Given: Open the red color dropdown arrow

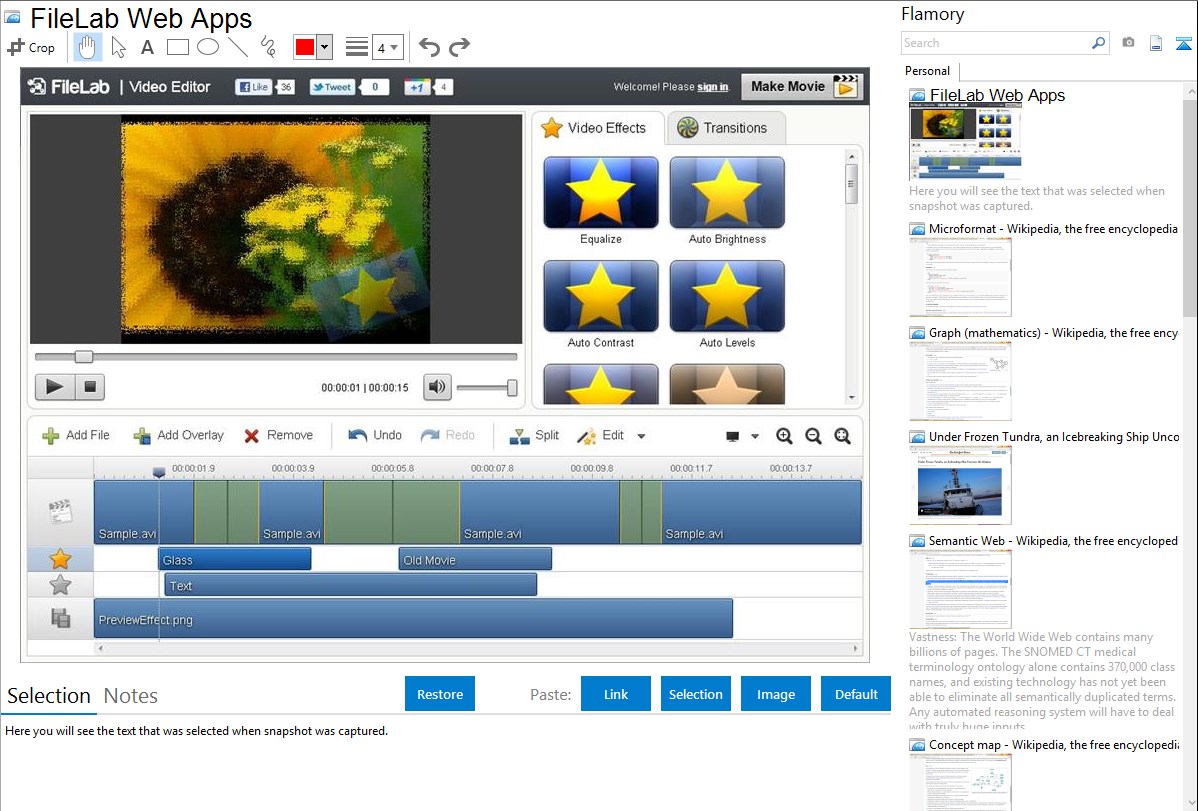Looking at the screenshot, I should [x=324, y=47].
